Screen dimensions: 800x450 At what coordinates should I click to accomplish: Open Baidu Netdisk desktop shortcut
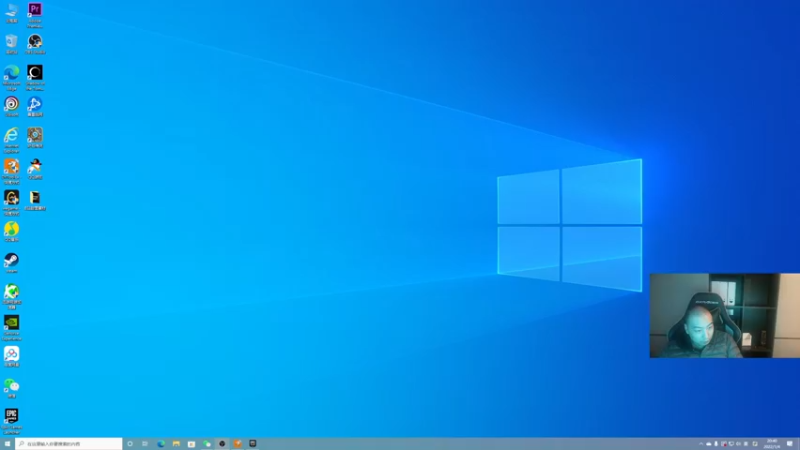pyautogui.click(x=11, y=357)
